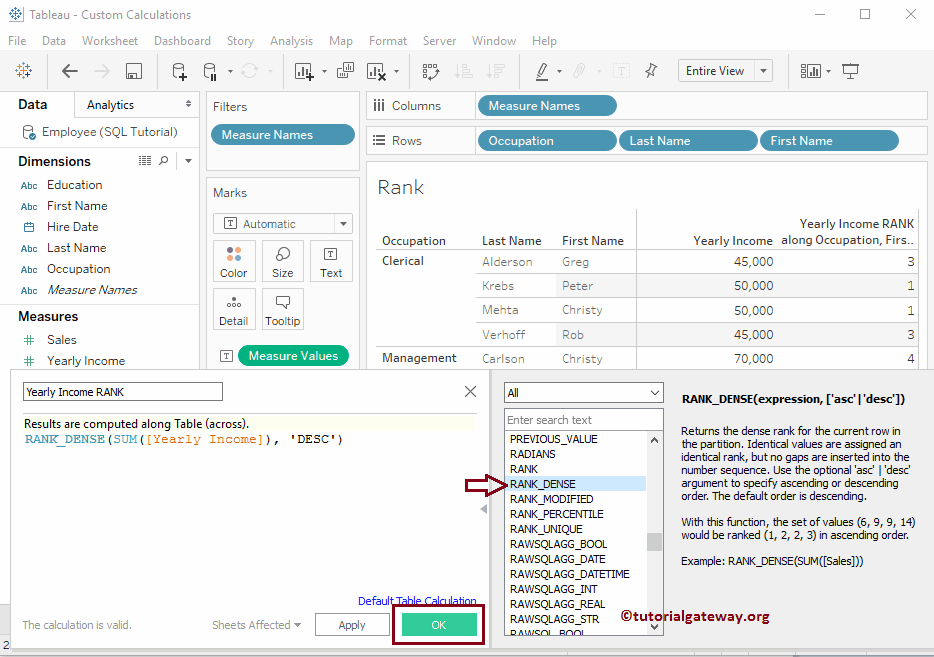The width and height of the screenshot is (934, 657).
Task: Click the Save icon in toolbar
Action: 134,71
